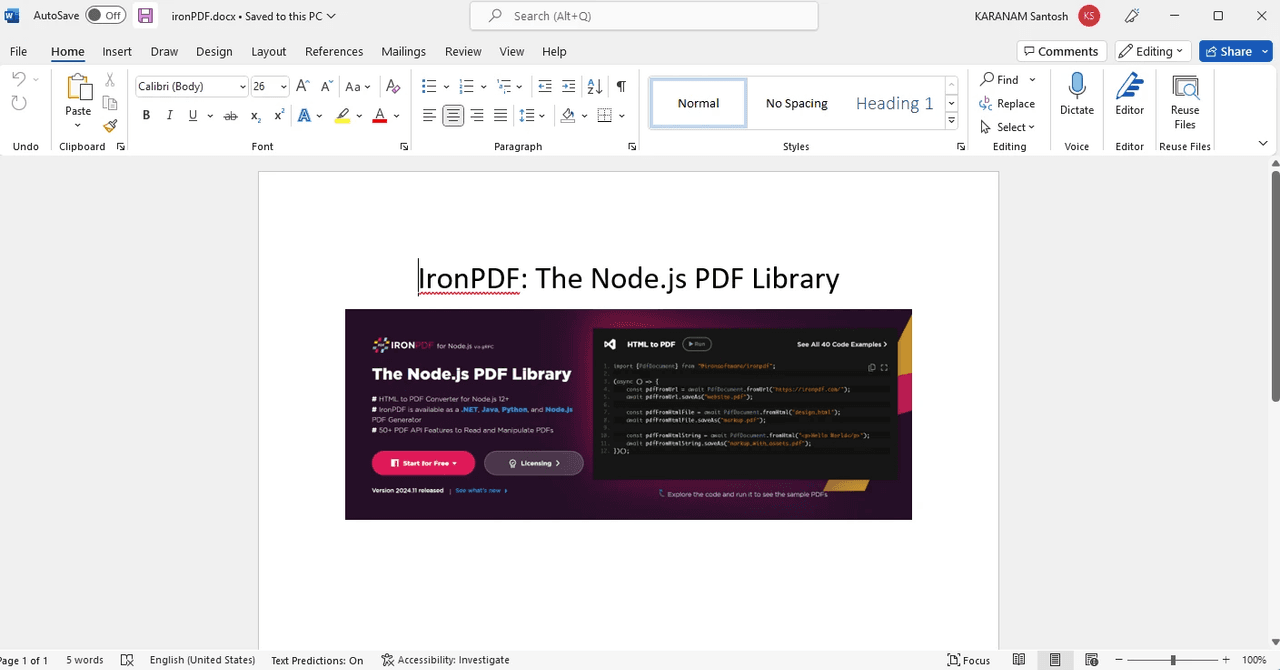Click Replace in Editing group

coord(1007,103)
